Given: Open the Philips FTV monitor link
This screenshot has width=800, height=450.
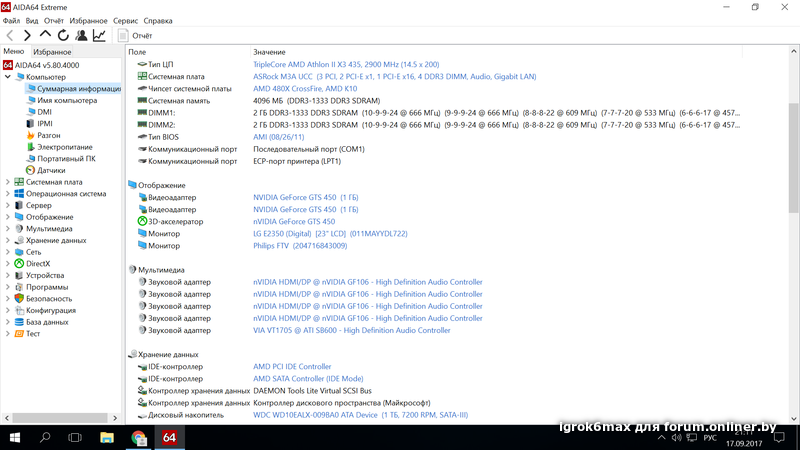Looking at the screenshot, I should coord(300,246).
